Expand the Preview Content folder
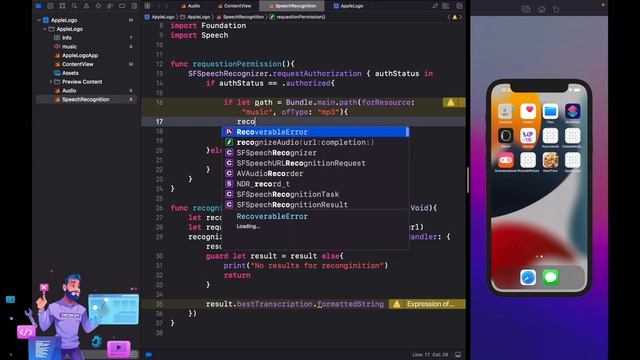This screenshot has width=640, height=360. (51, 82)
